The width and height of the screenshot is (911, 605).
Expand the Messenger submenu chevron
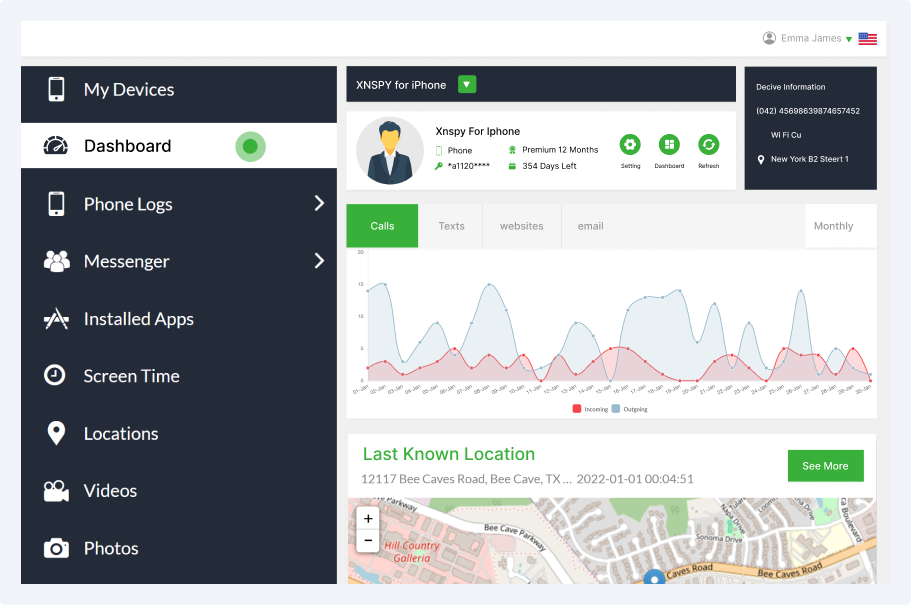point(319,261)
